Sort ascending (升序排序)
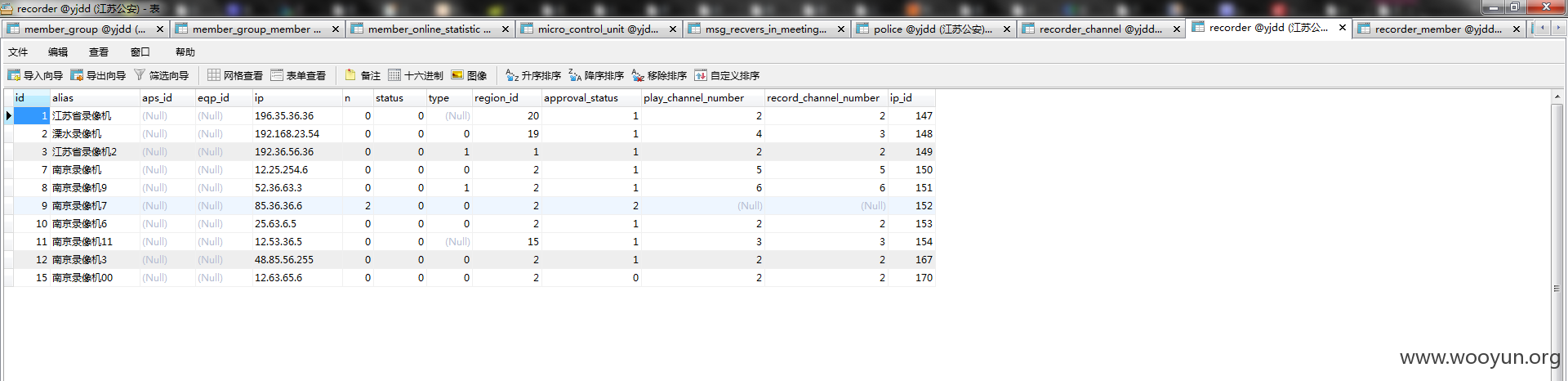Screen dimensions: 1568x381 [x=533, y=75]
